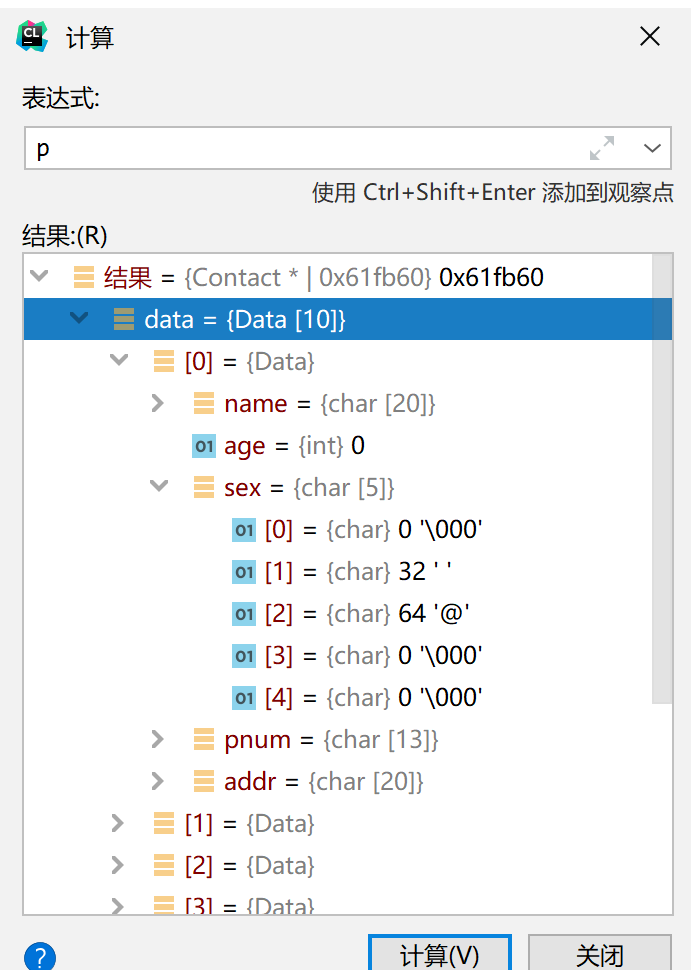Click inside the expression input showing 'p'
The image size is (691, 970).
click(200, 147)
